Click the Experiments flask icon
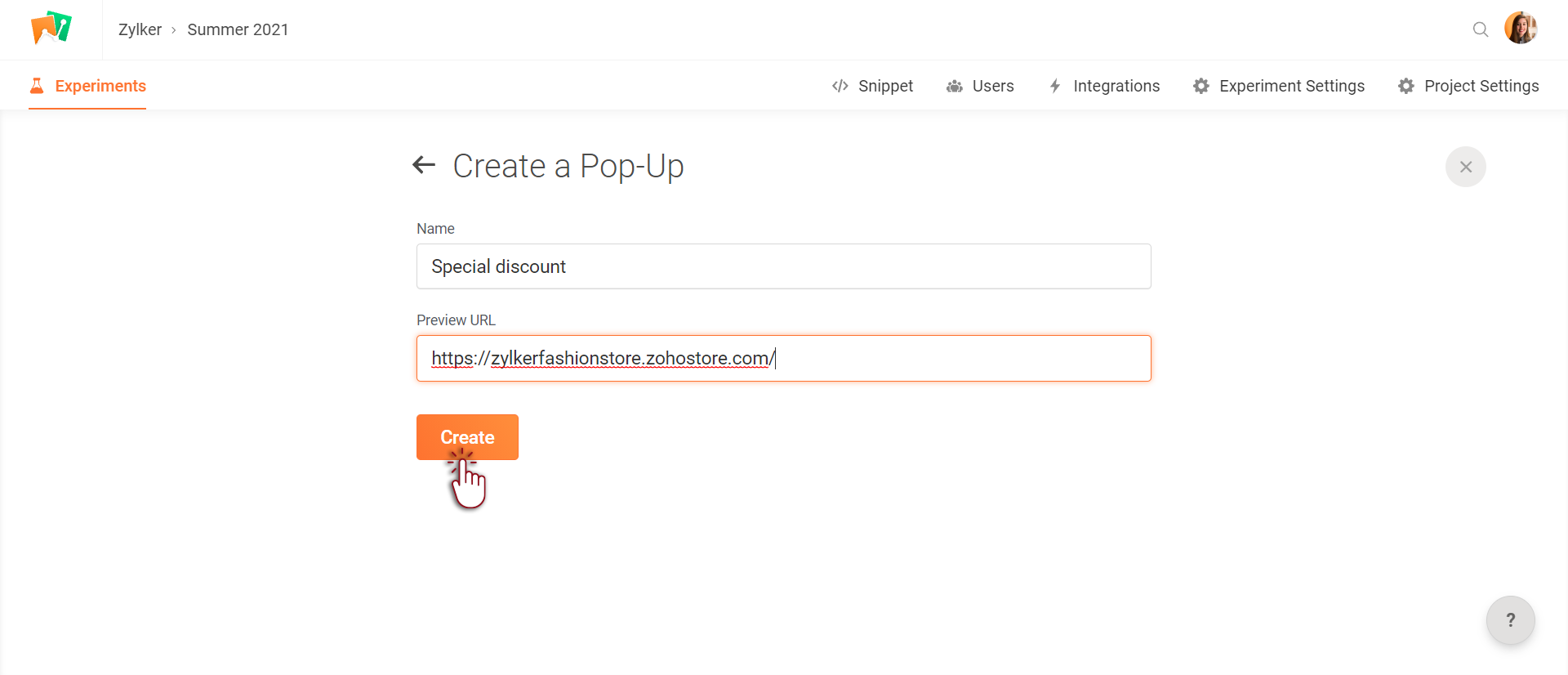This screenshot has width=1568, height=675. [x=37, y=86]
